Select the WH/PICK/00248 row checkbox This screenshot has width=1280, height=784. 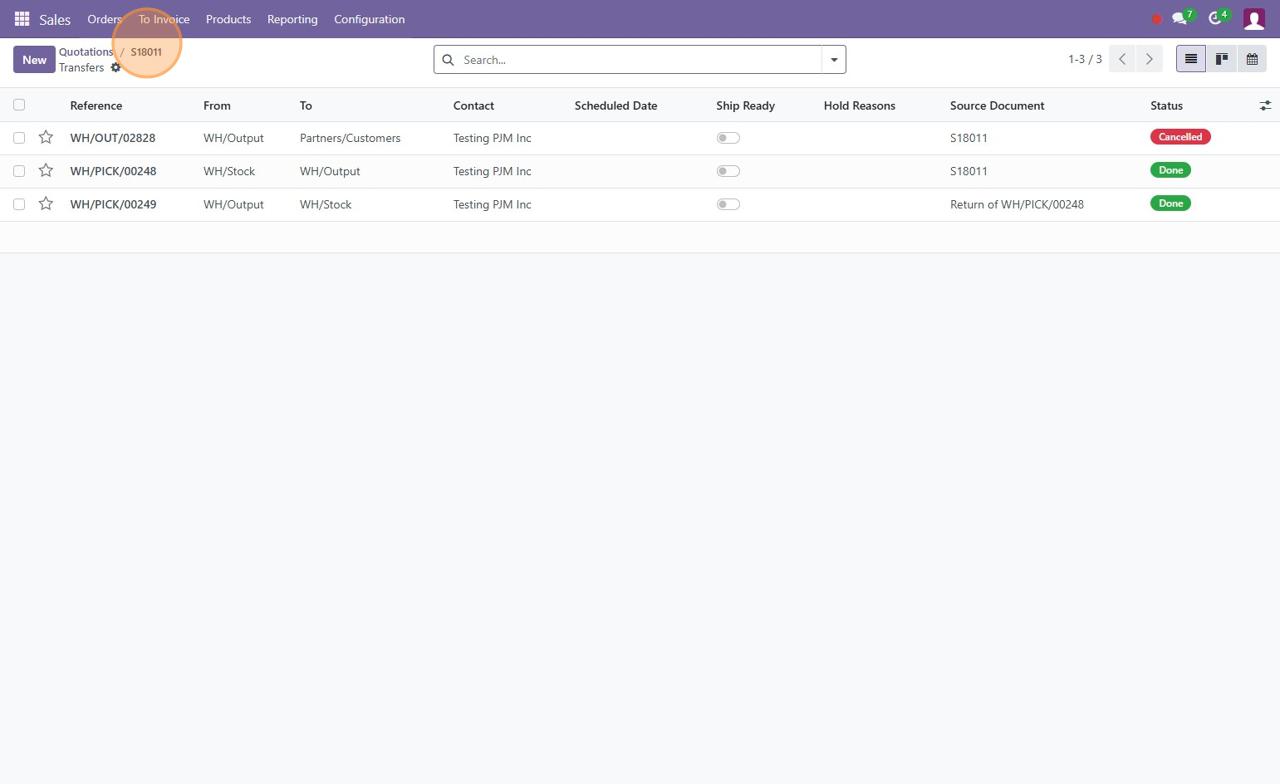point(19,171)
